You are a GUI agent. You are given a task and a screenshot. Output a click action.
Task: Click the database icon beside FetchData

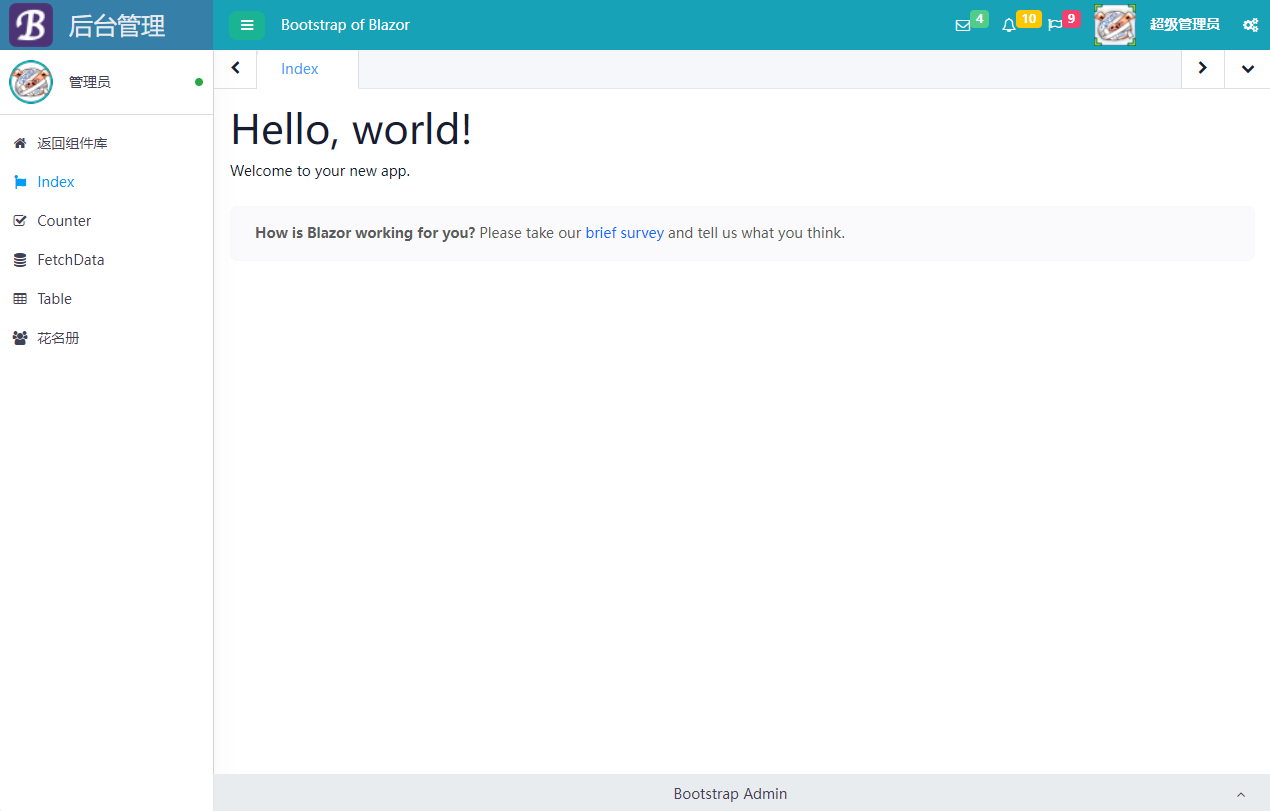point(20,260)
